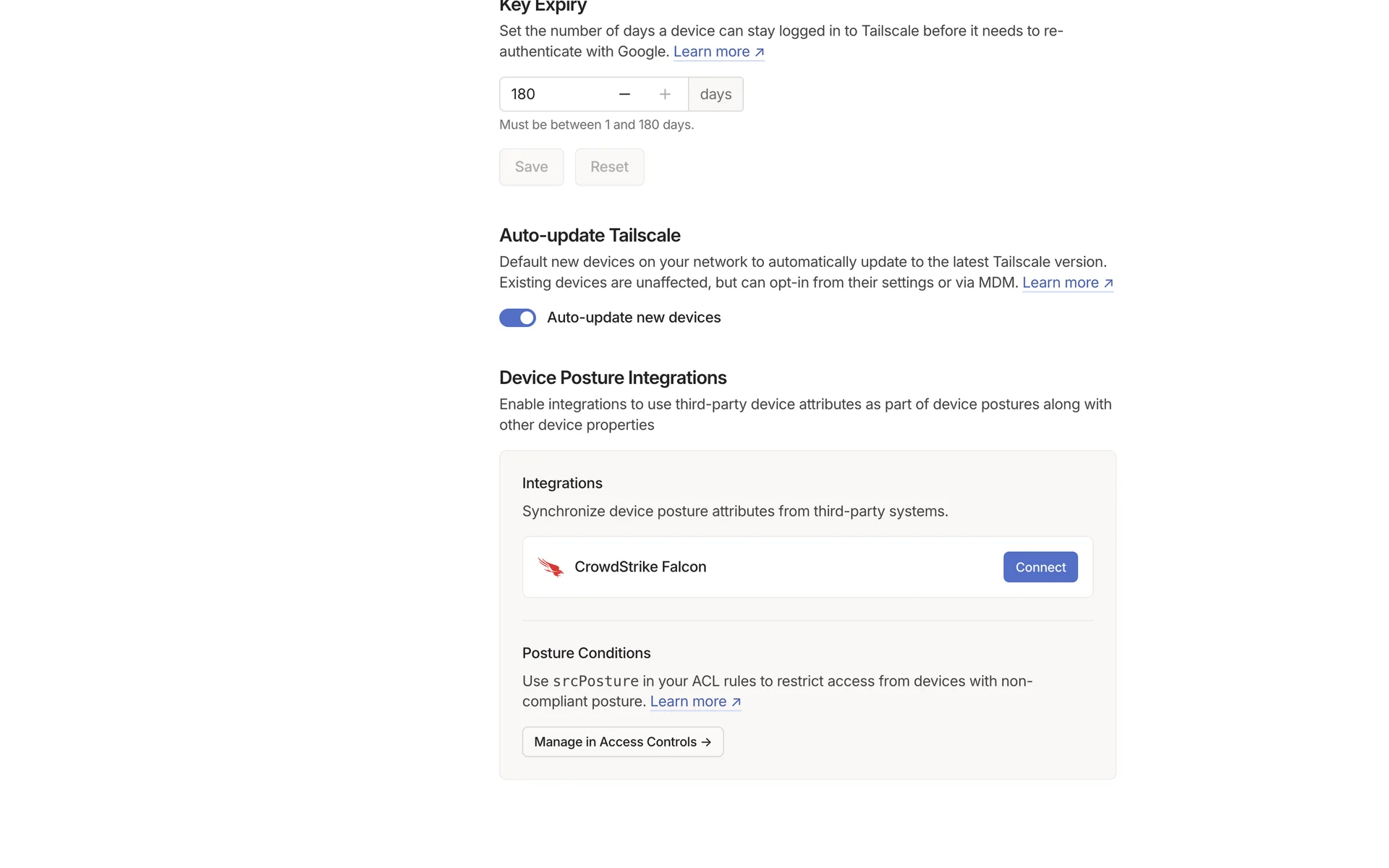Click arrow icon in Manage in Access Controls

(x=706, y=742)
